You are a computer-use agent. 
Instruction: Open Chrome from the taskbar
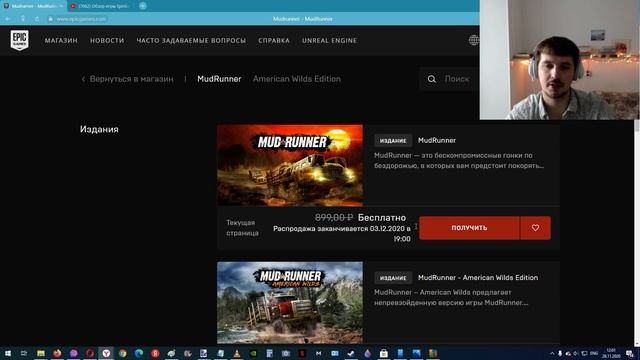pyautogui.click(x=122, y=353)
